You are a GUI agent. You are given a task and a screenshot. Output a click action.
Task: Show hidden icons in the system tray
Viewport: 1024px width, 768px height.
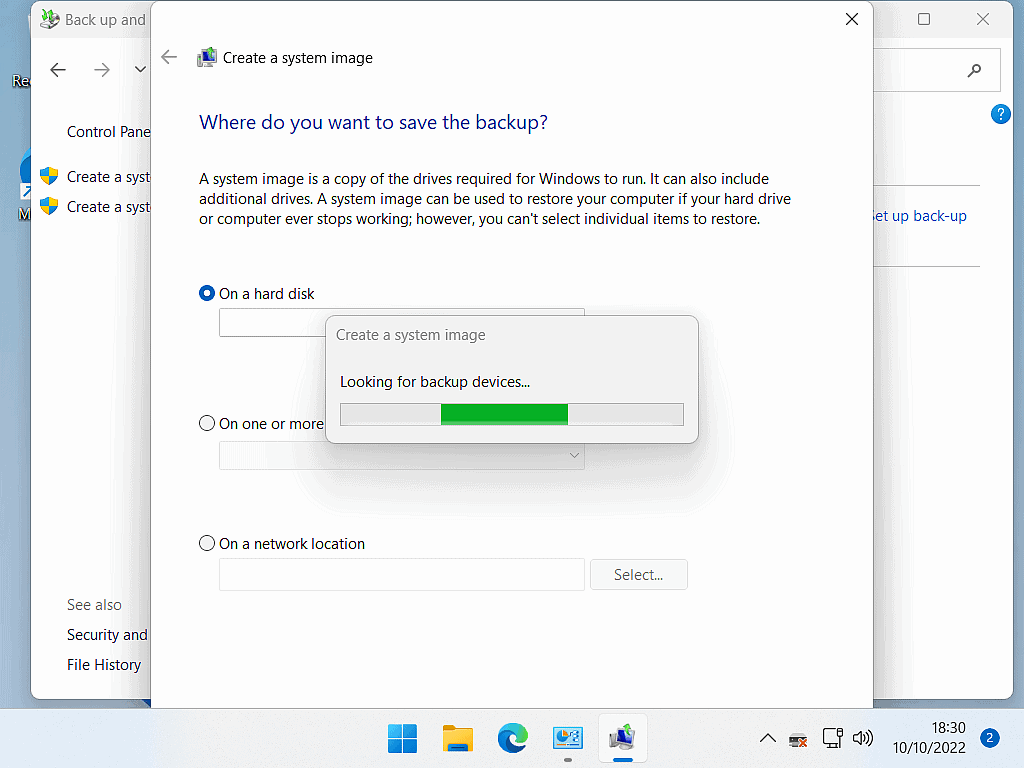(x=767, y=738)
